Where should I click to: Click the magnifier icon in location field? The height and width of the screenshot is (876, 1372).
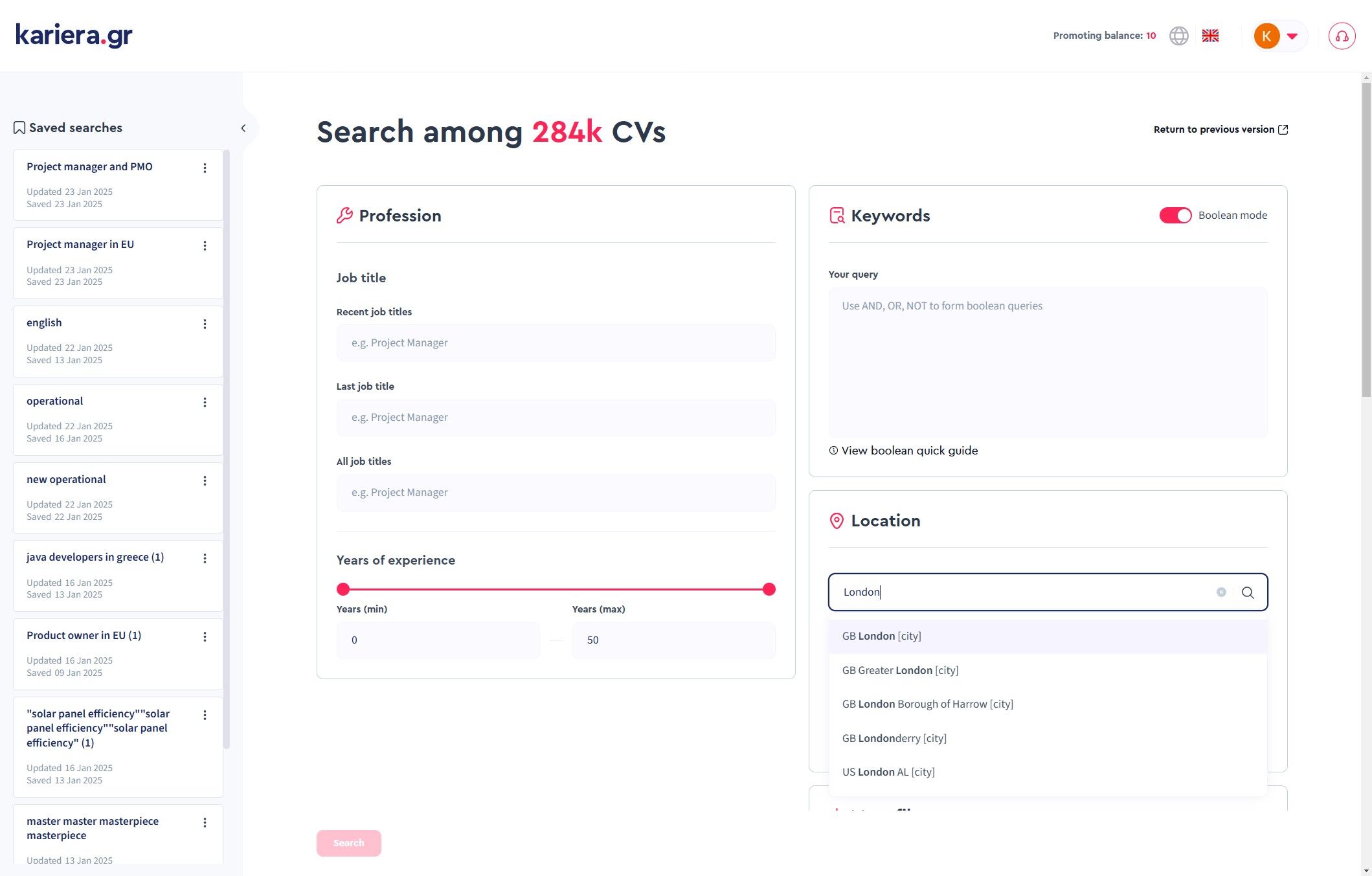tap(1248, 592)
